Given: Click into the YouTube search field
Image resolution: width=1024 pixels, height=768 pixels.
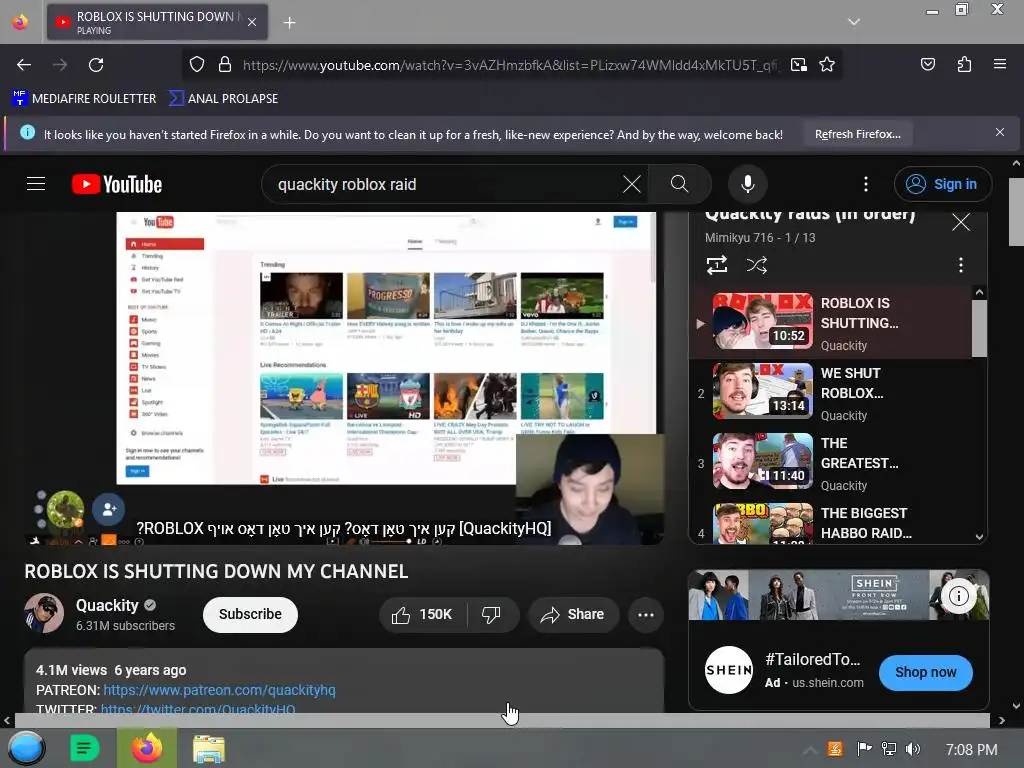Looking at the screenshot, I should (444, 184).
